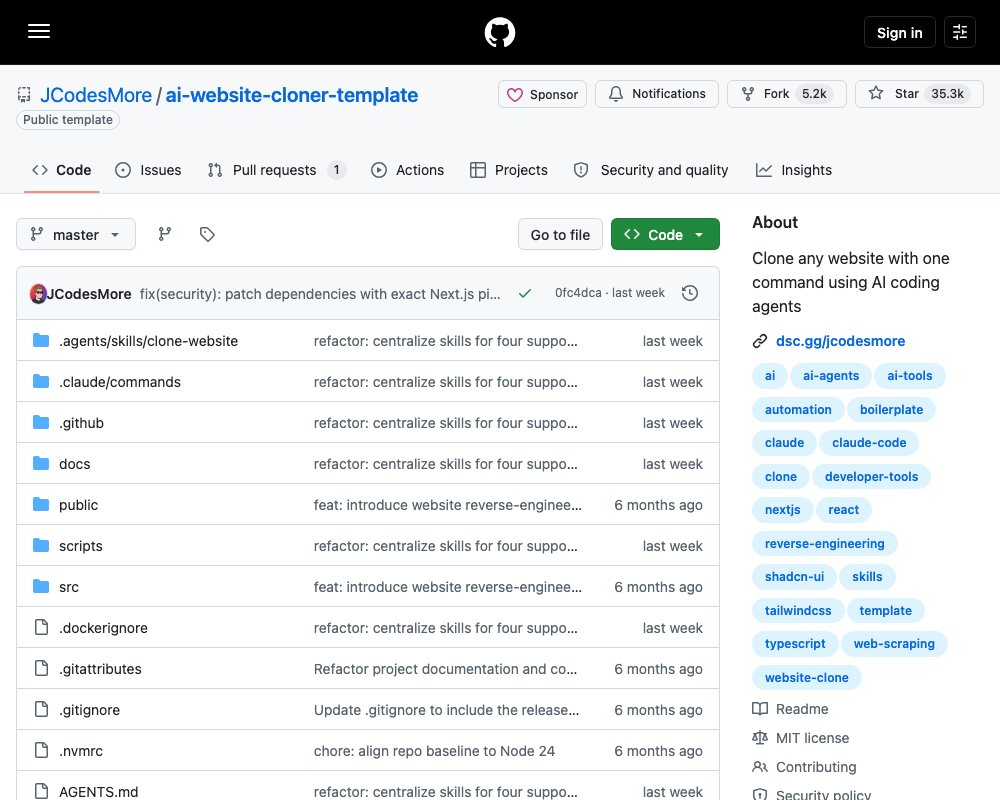Click the Sign in button
The width and height of the screenshot is (1000, 800).
coord(899,32)
